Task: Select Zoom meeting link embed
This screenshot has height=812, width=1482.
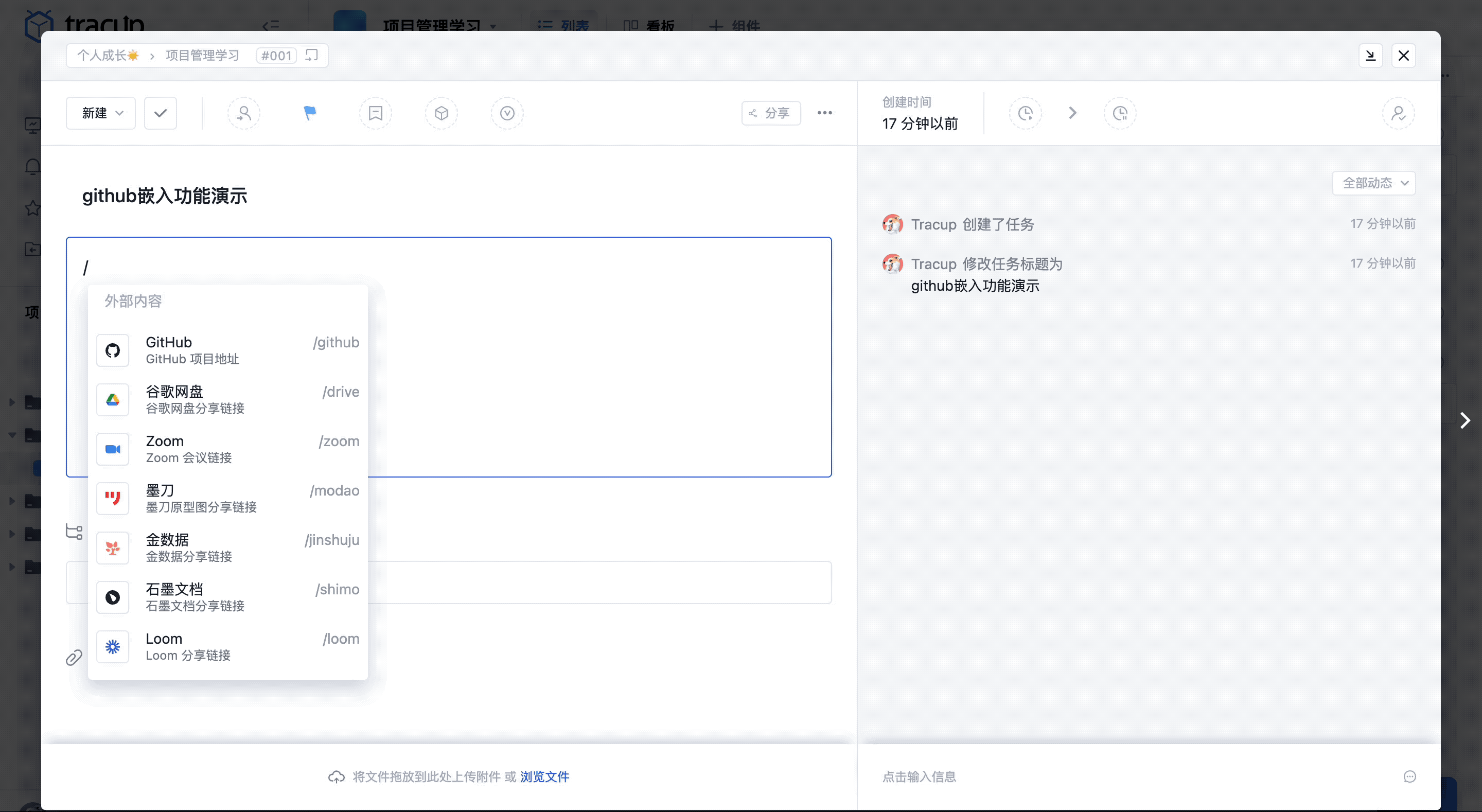Action: pyautogui.click(x=228, y=448)
